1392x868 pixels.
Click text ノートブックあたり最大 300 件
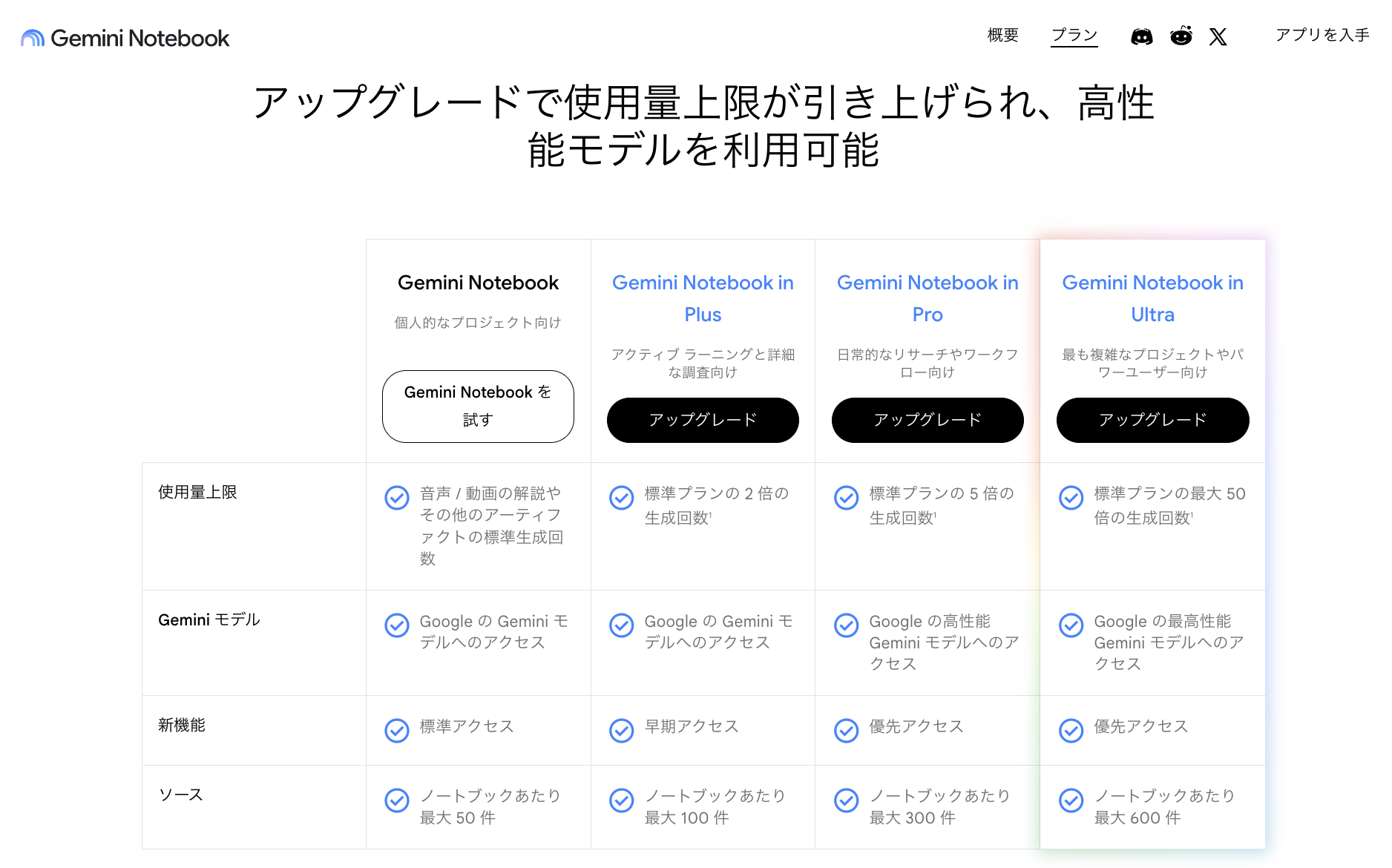(x=940, y=806)
